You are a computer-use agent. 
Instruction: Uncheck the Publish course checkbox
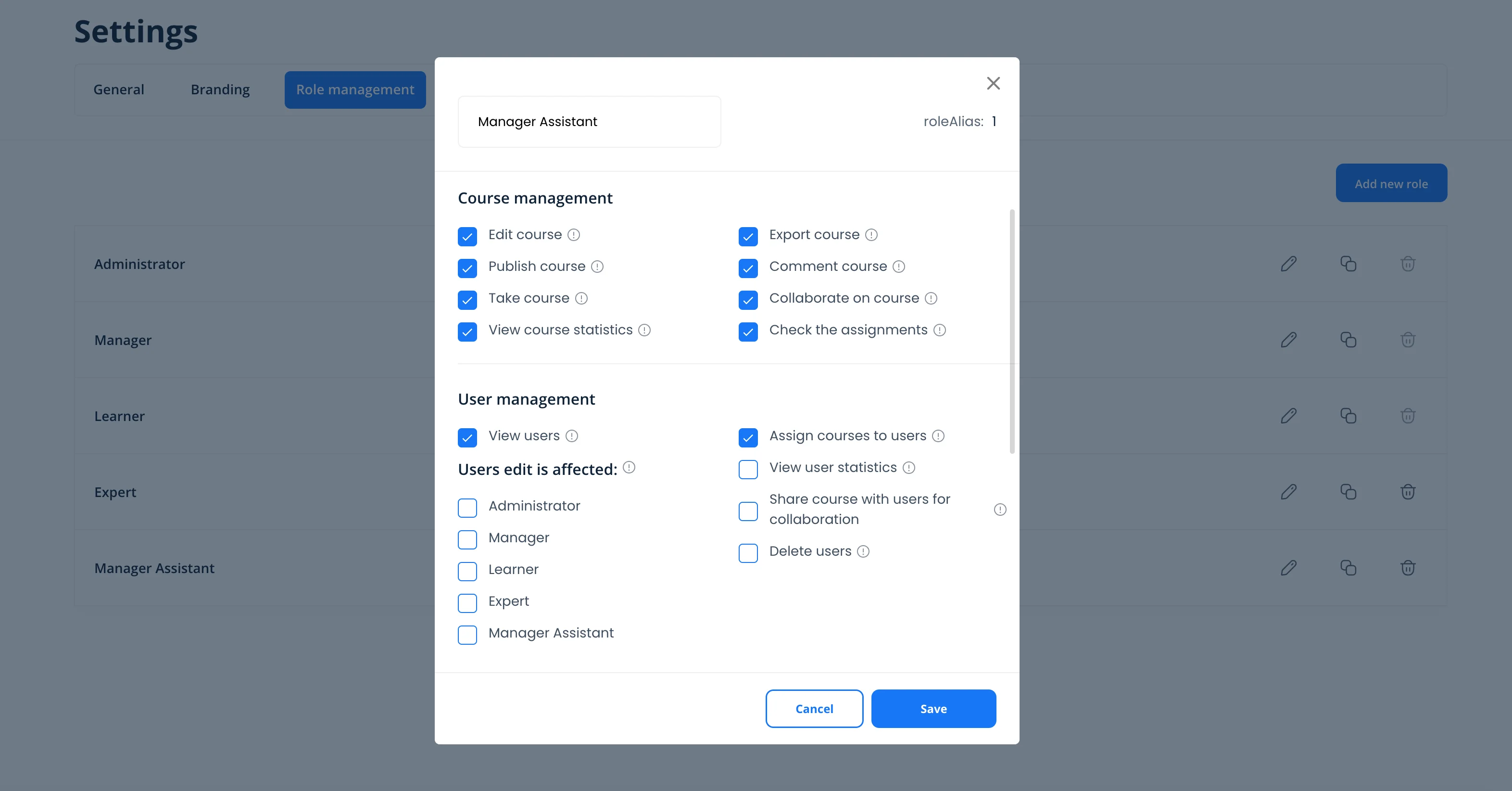(467, 268)
